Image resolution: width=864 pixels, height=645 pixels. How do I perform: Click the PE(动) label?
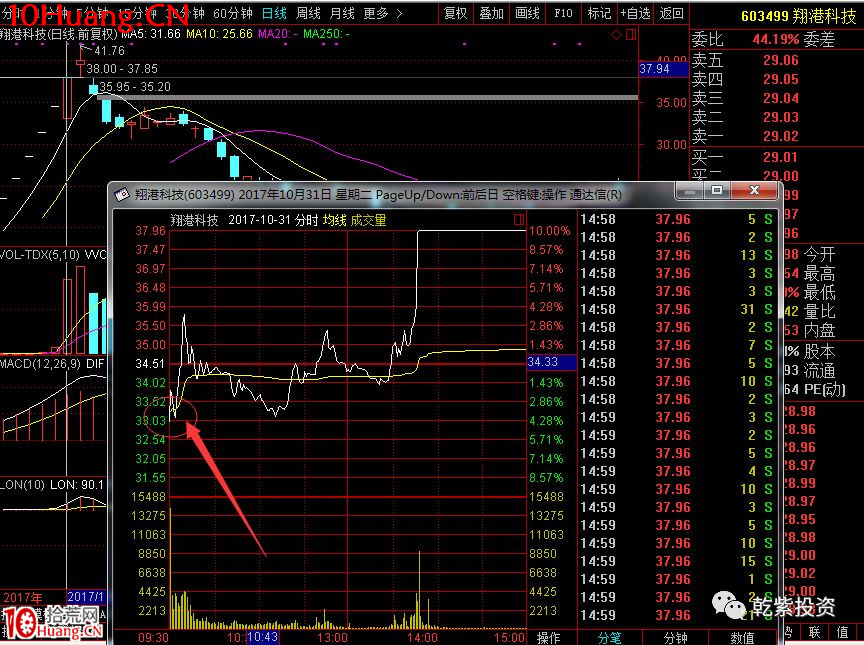tap(824, 389)
